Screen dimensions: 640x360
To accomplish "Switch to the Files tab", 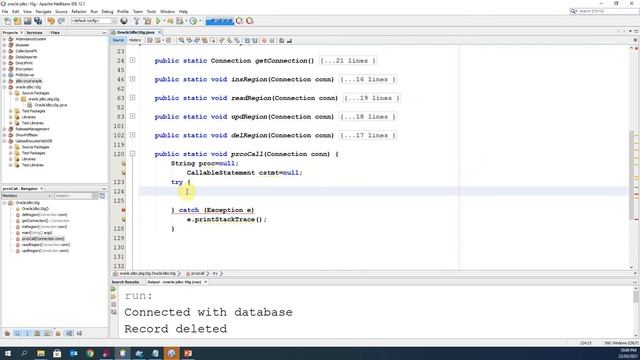I will [x=55, y=33].
